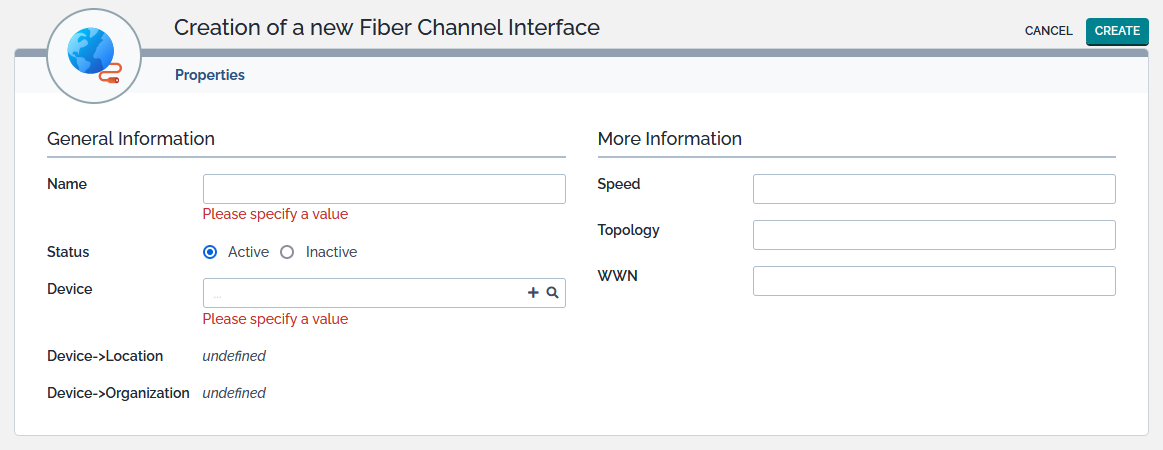Click the Topology text field
Screen dimensions: 1163x450
[x=934, y=235]
